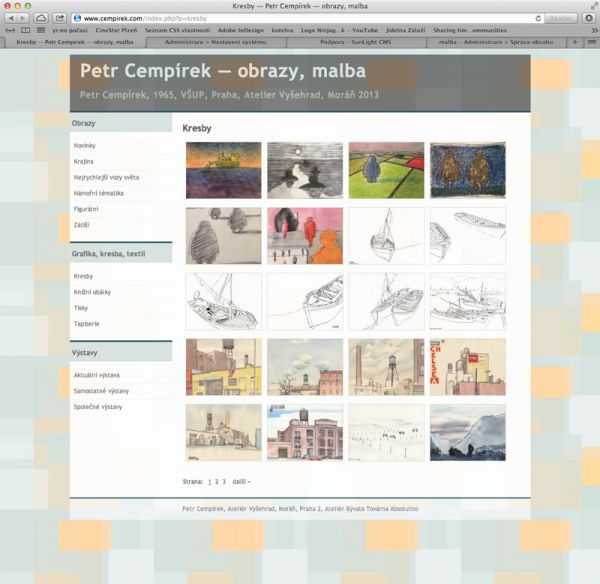Go to page 2 in pagination
Viewport: 600px width, 584px height.
pos(217,482)
